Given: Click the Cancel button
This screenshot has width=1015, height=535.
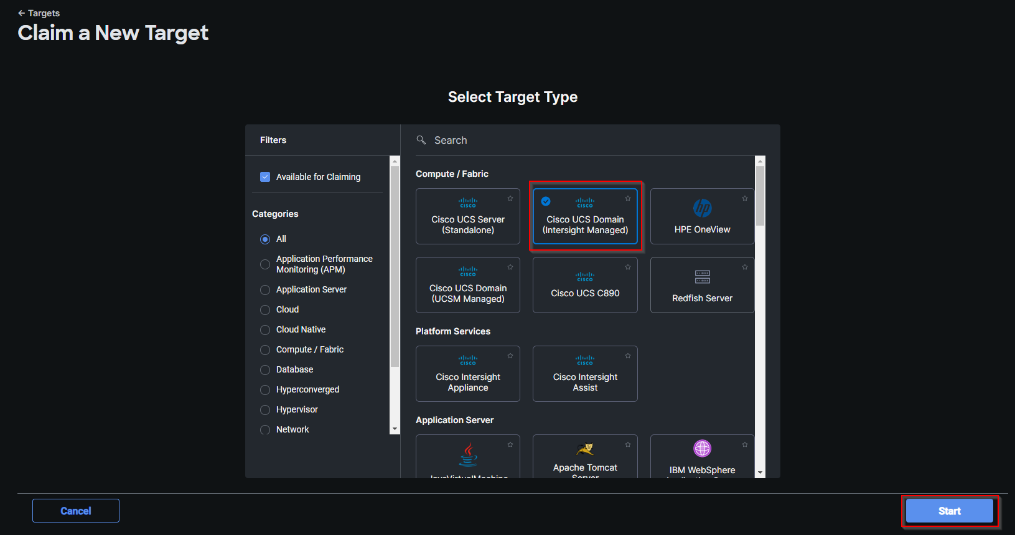Looking at the screenshot, I should click(76, 511).
